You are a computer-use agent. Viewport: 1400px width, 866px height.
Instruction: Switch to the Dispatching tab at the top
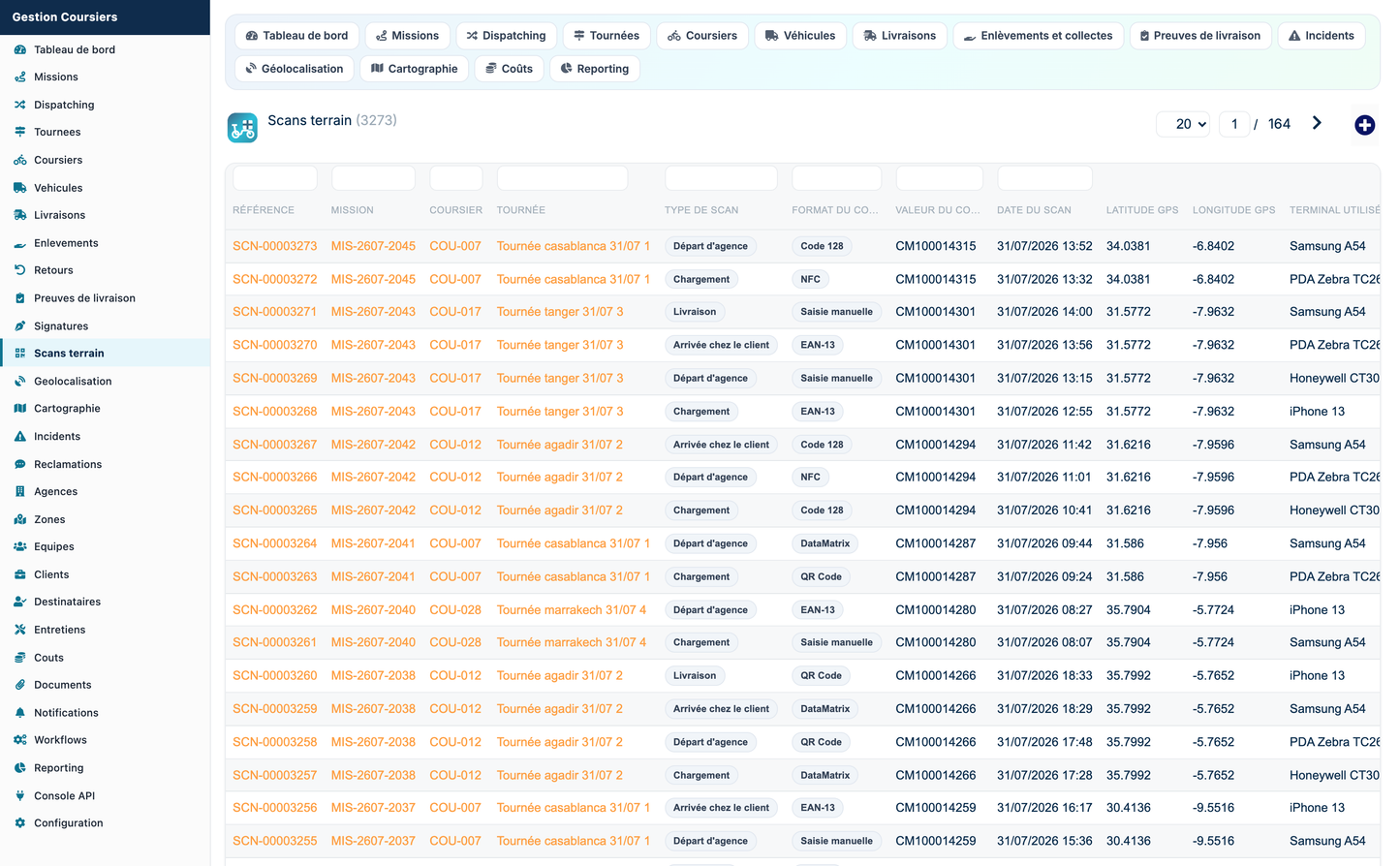point(506,36)
